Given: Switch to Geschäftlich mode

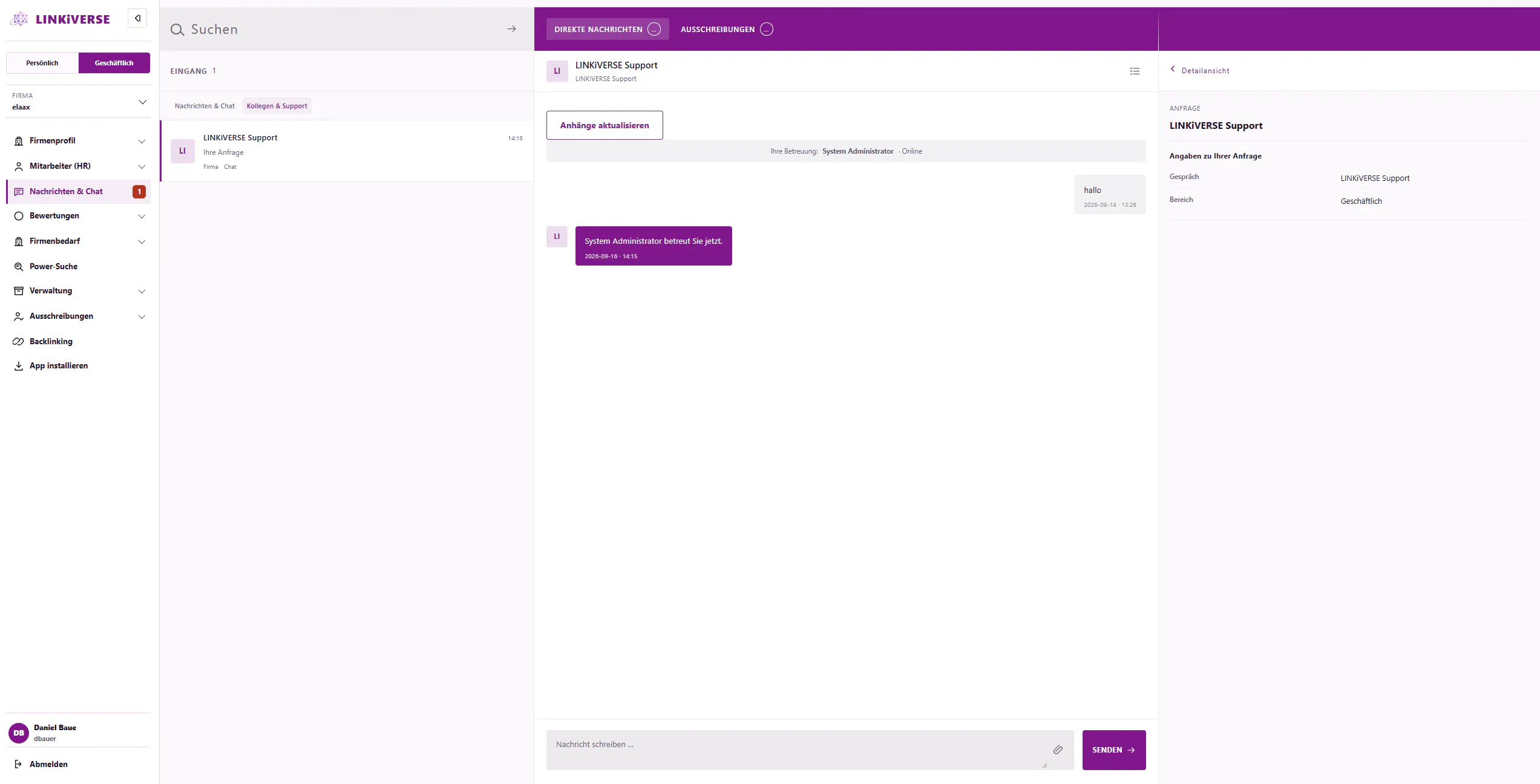Looking at the screenshot, I should [x=114, y=63].
